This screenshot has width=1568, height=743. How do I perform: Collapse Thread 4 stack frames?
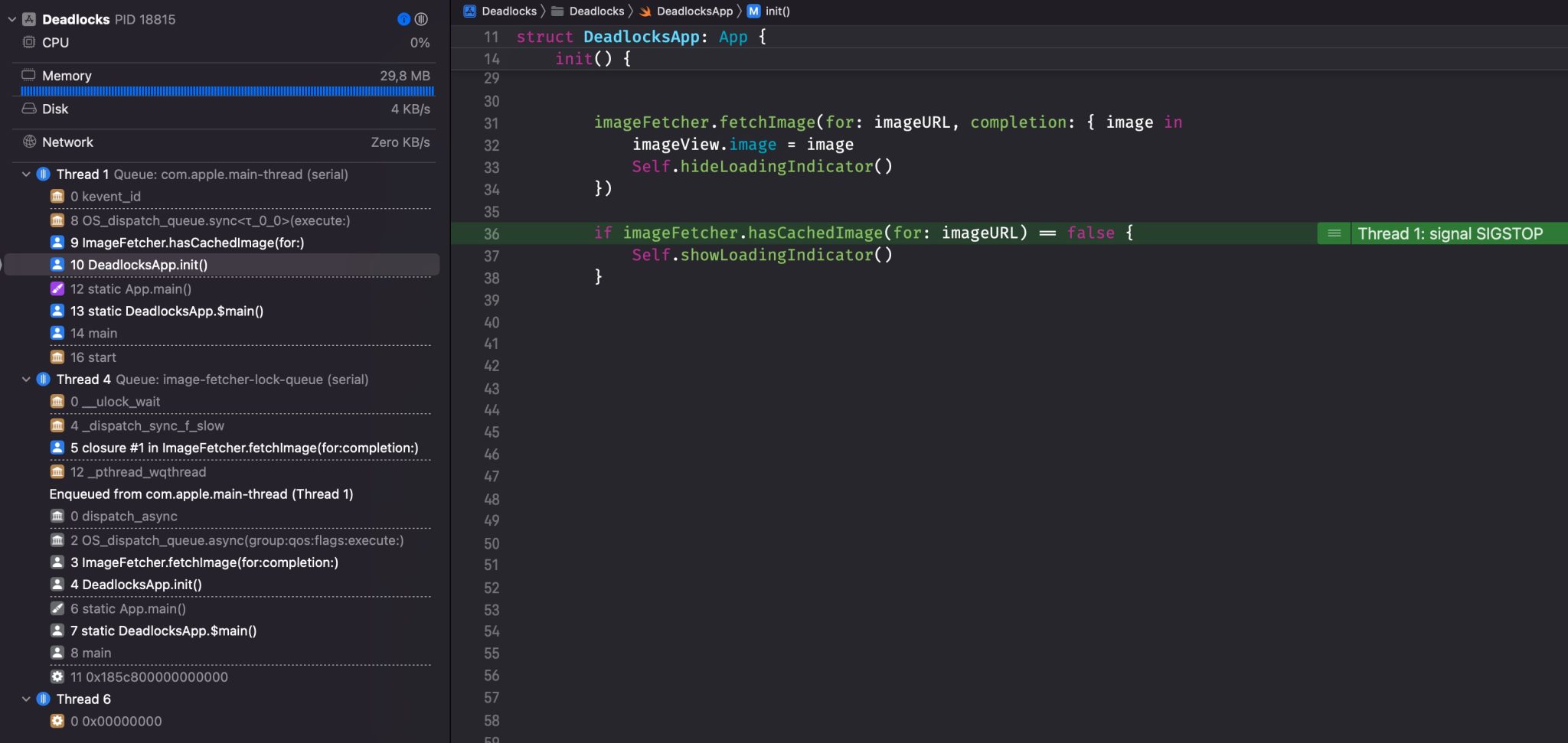25,379
